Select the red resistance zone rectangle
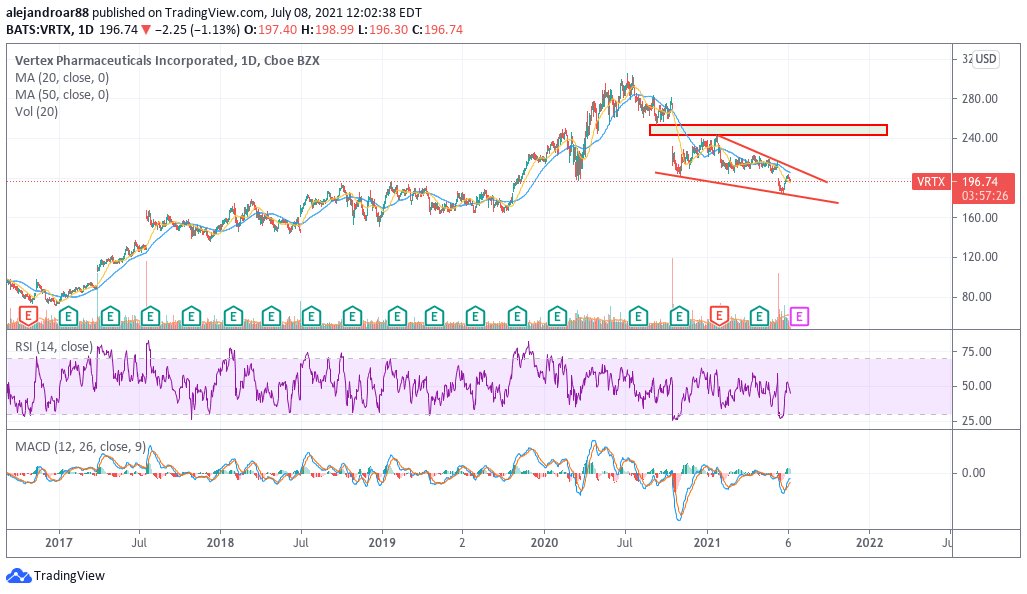Image resolution: width=1027 pixels, height=594 pixels. coord(768,130)
